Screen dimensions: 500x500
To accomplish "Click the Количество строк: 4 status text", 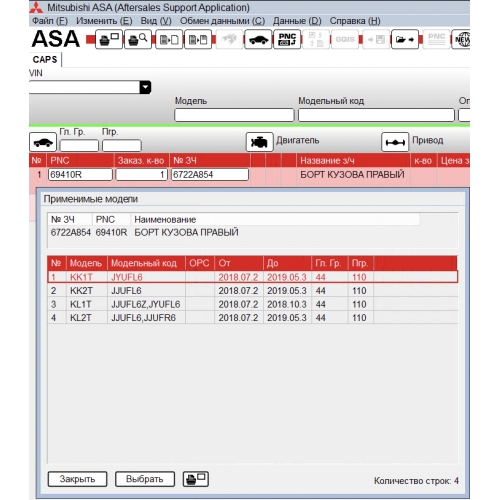I will tap(416, 481).
